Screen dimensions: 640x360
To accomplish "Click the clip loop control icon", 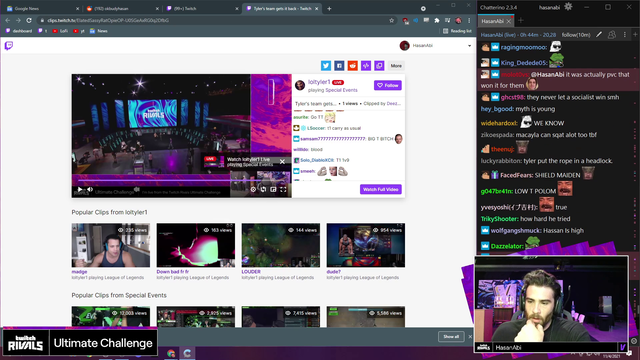I will click(263, 189).
